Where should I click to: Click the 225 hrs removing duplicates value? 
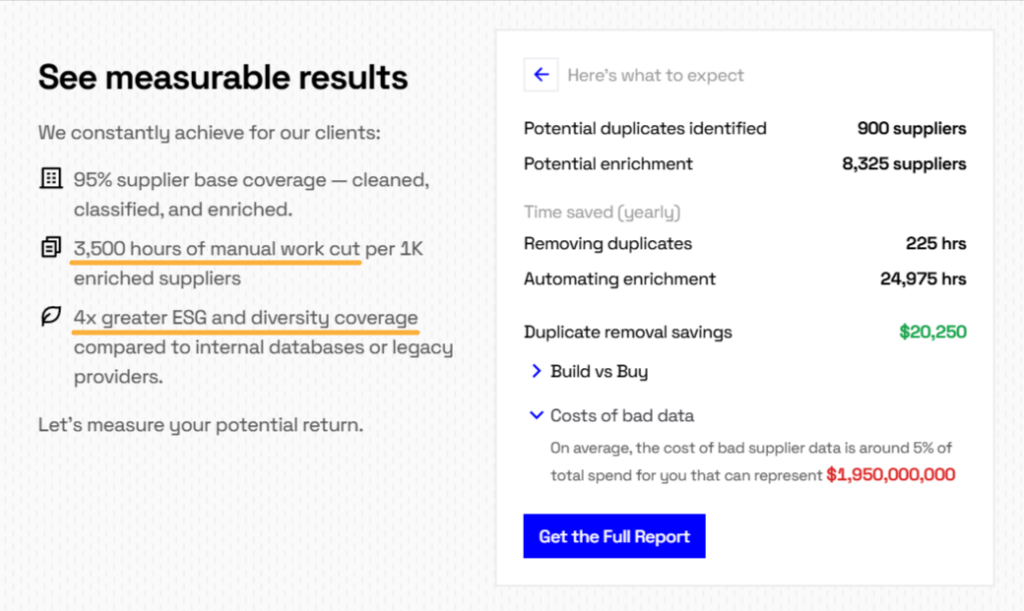click(936, 243)
